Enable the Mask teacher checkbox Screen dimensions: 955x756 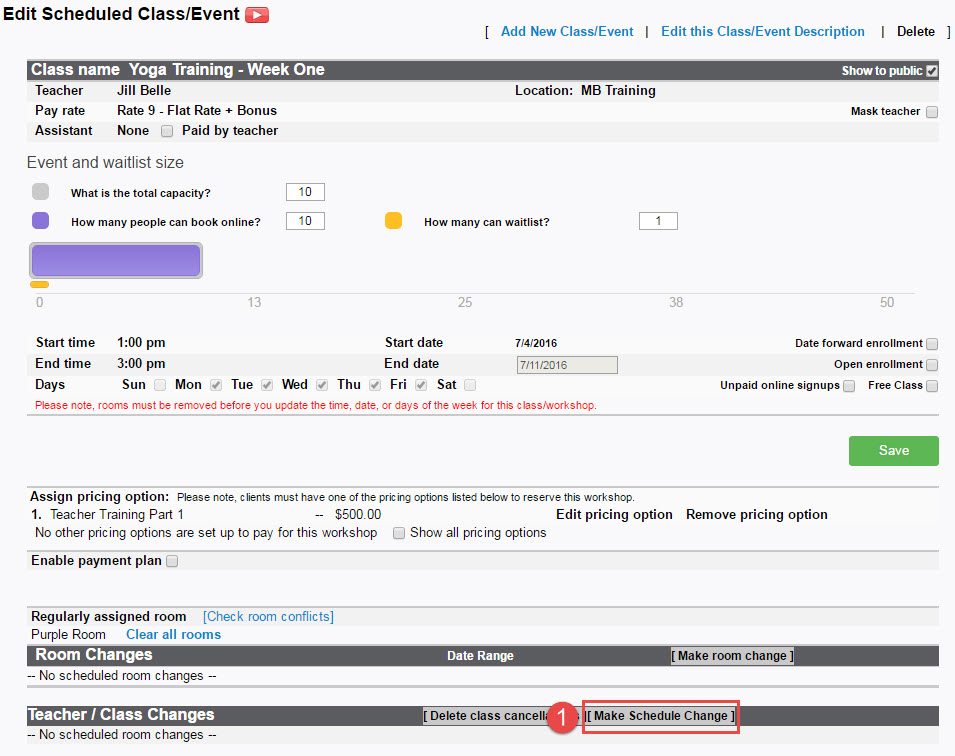(932, 111)
